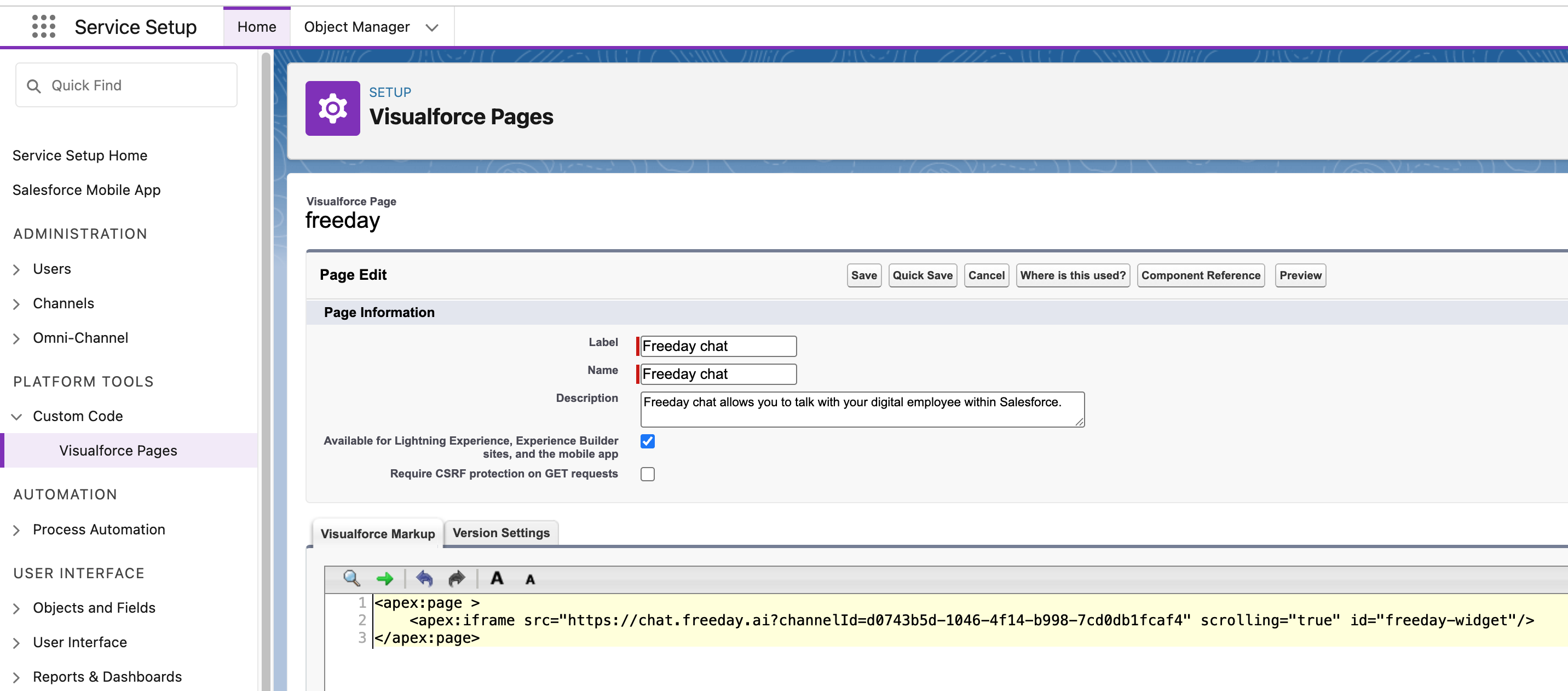Image resolution: width=1568 pixels, height=691 pixels.
Task: Focus the Quick Find search box
Action: (126, 85)
